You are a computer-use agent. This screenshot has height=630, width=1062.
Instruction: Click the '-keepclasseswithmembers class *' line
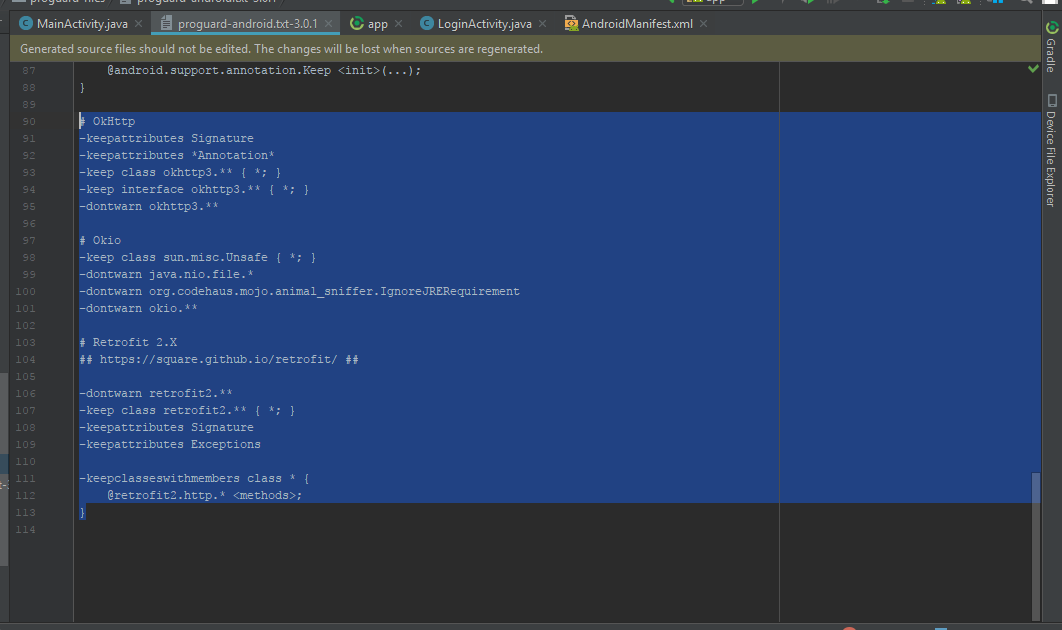click(x=194, y=478)
